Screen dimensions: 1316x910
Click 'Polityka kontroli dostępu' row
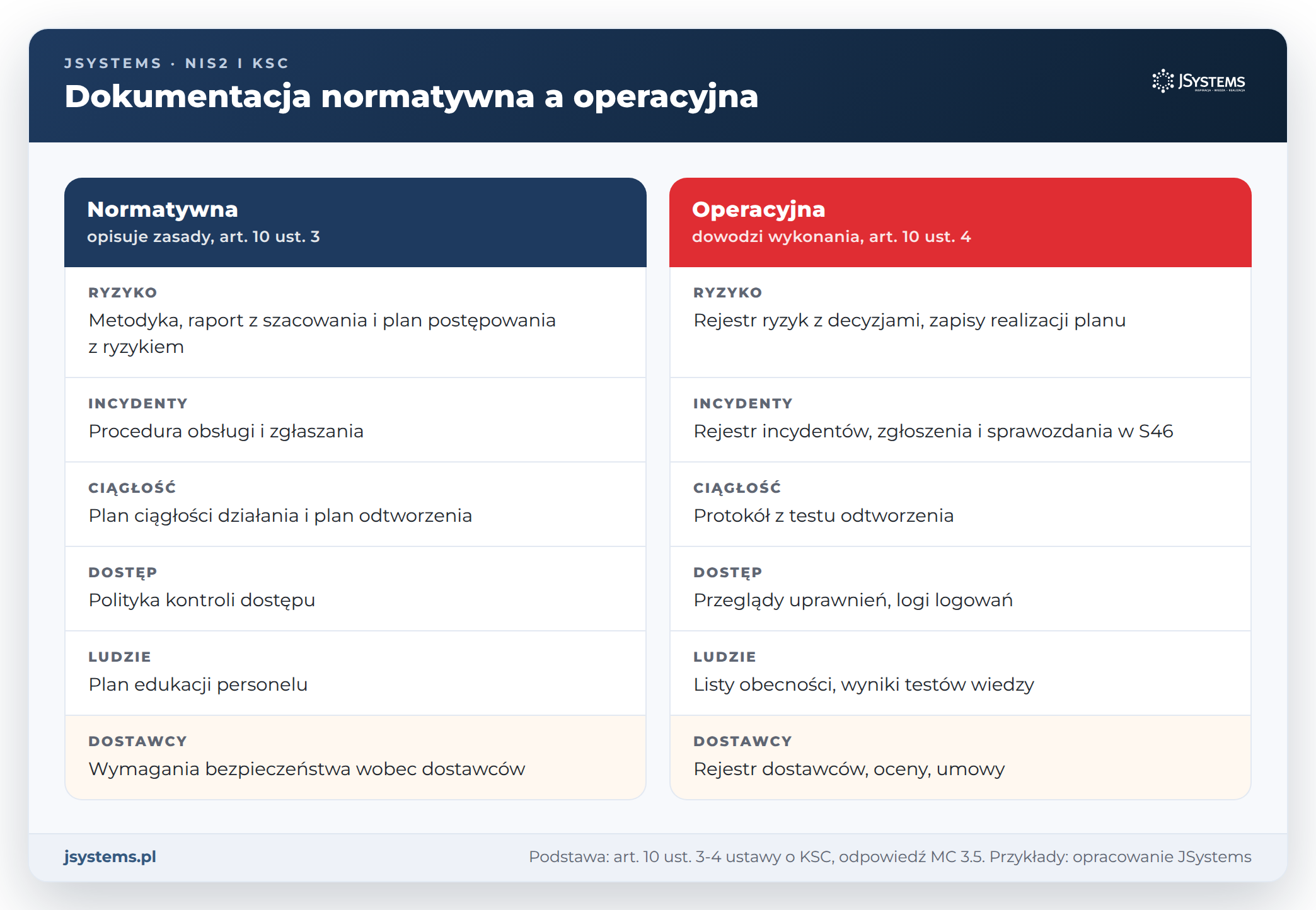tap(355, 589)
